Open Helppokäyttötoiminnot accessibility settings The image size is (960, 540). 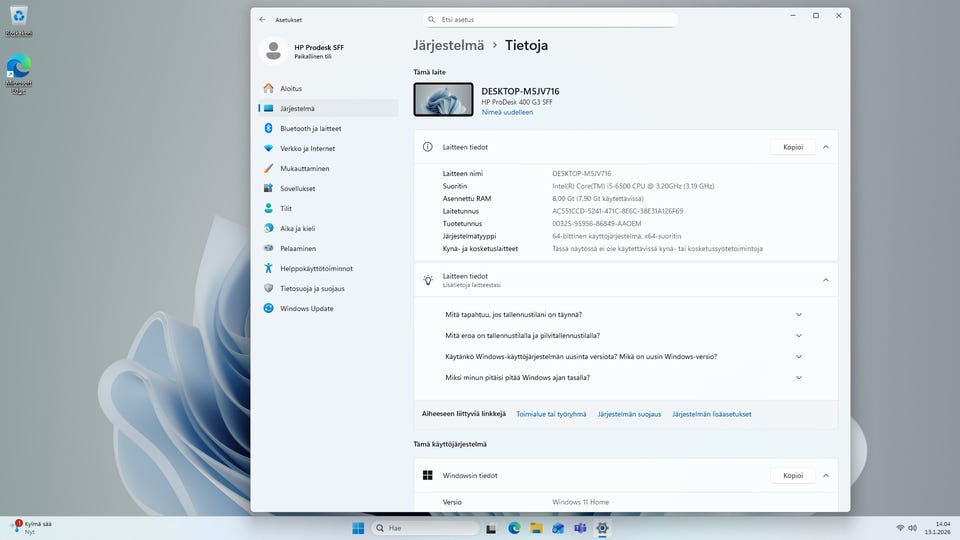[315, 268]
